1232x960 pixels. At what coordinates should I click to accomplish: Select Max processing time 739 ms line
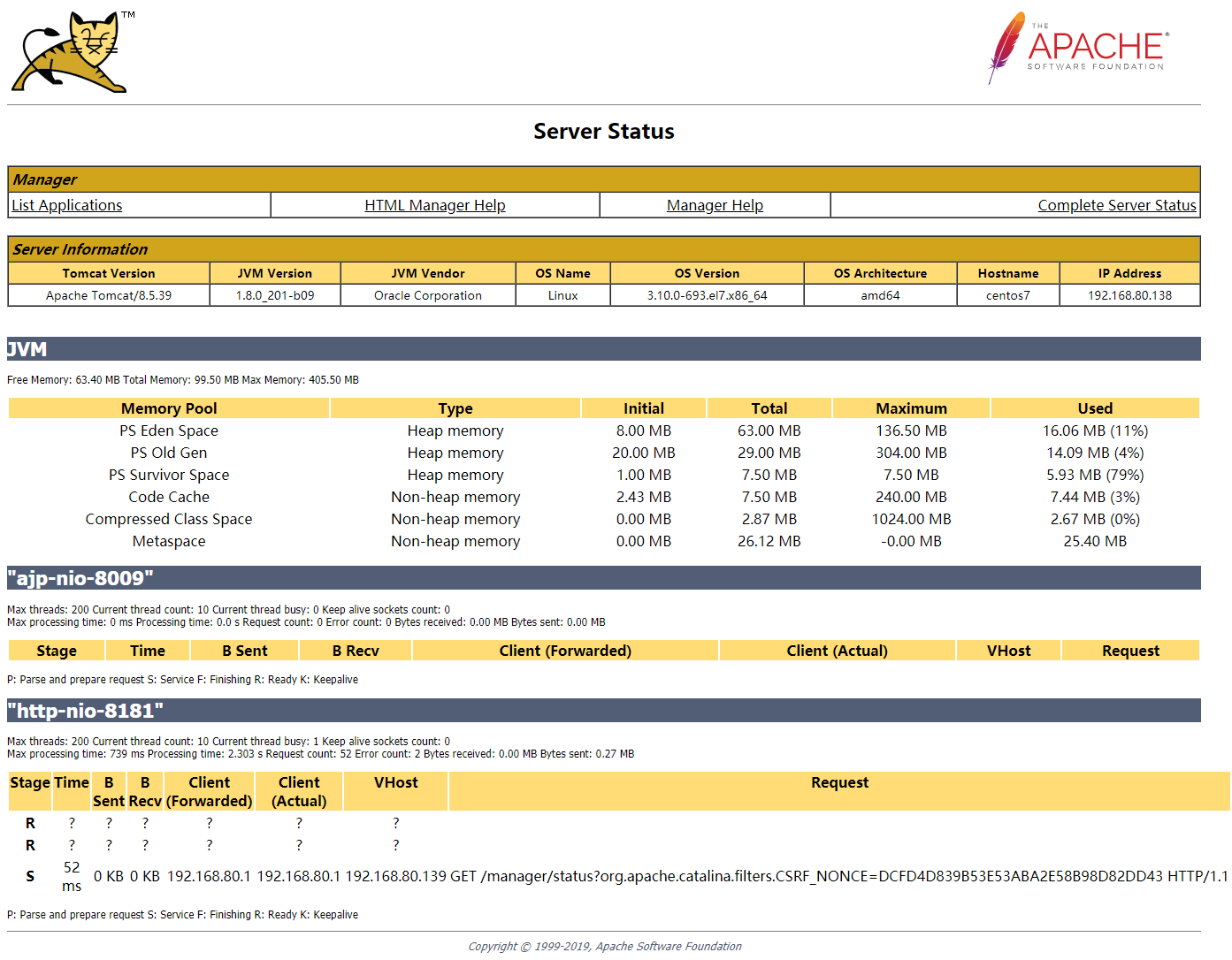tap(320, 754)
